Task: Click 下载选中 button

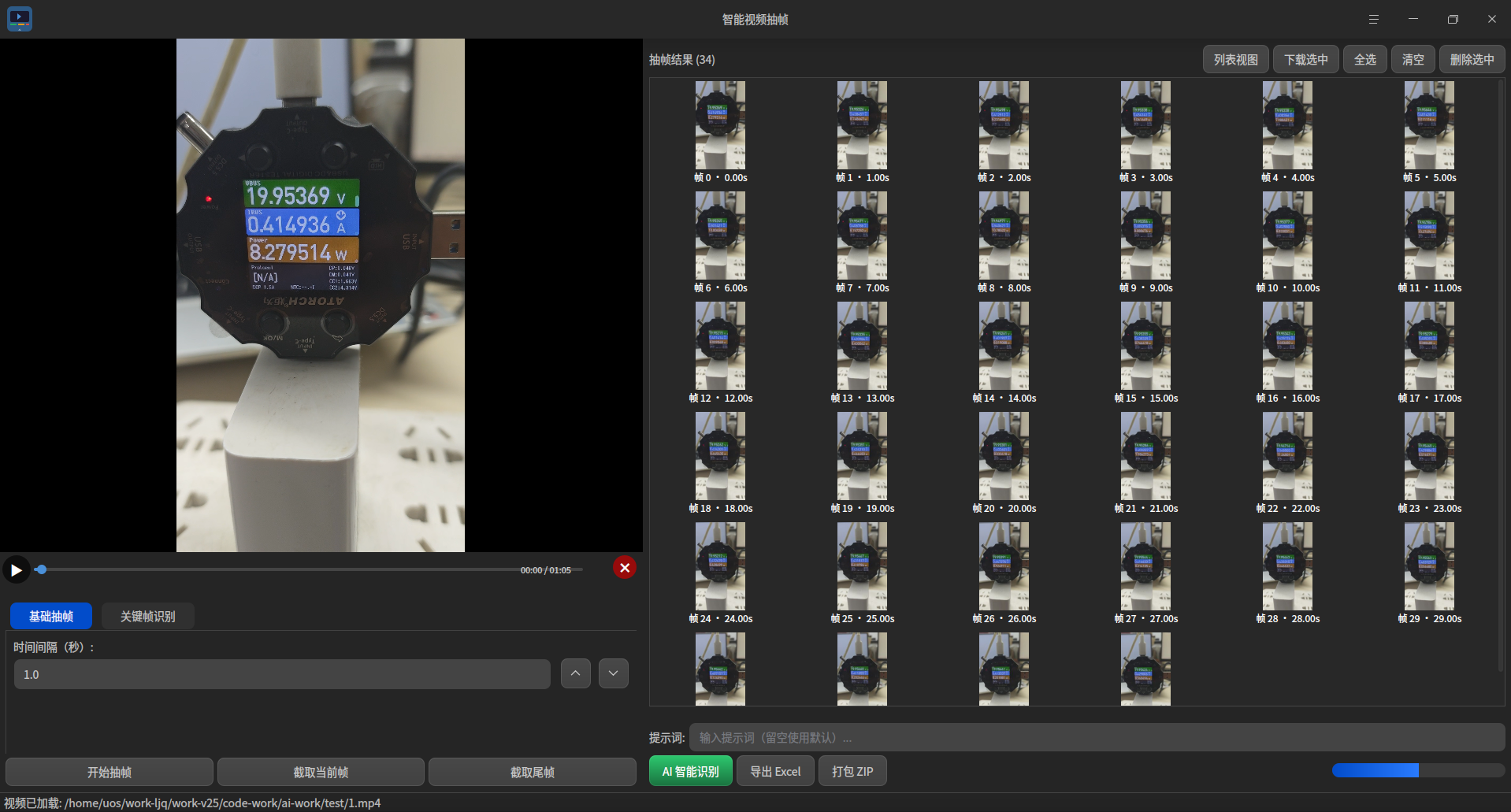Action: click(x=1305, y=59)
